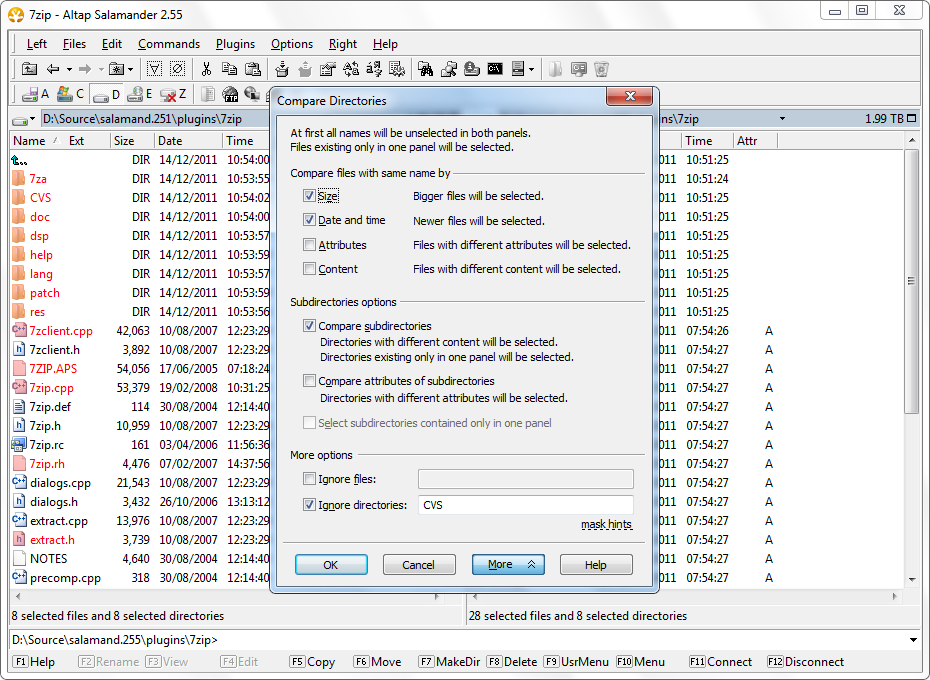Click the Paste clipboard icon
The image size is (930, 680).
pyautogui.click(x=253, y=69)
